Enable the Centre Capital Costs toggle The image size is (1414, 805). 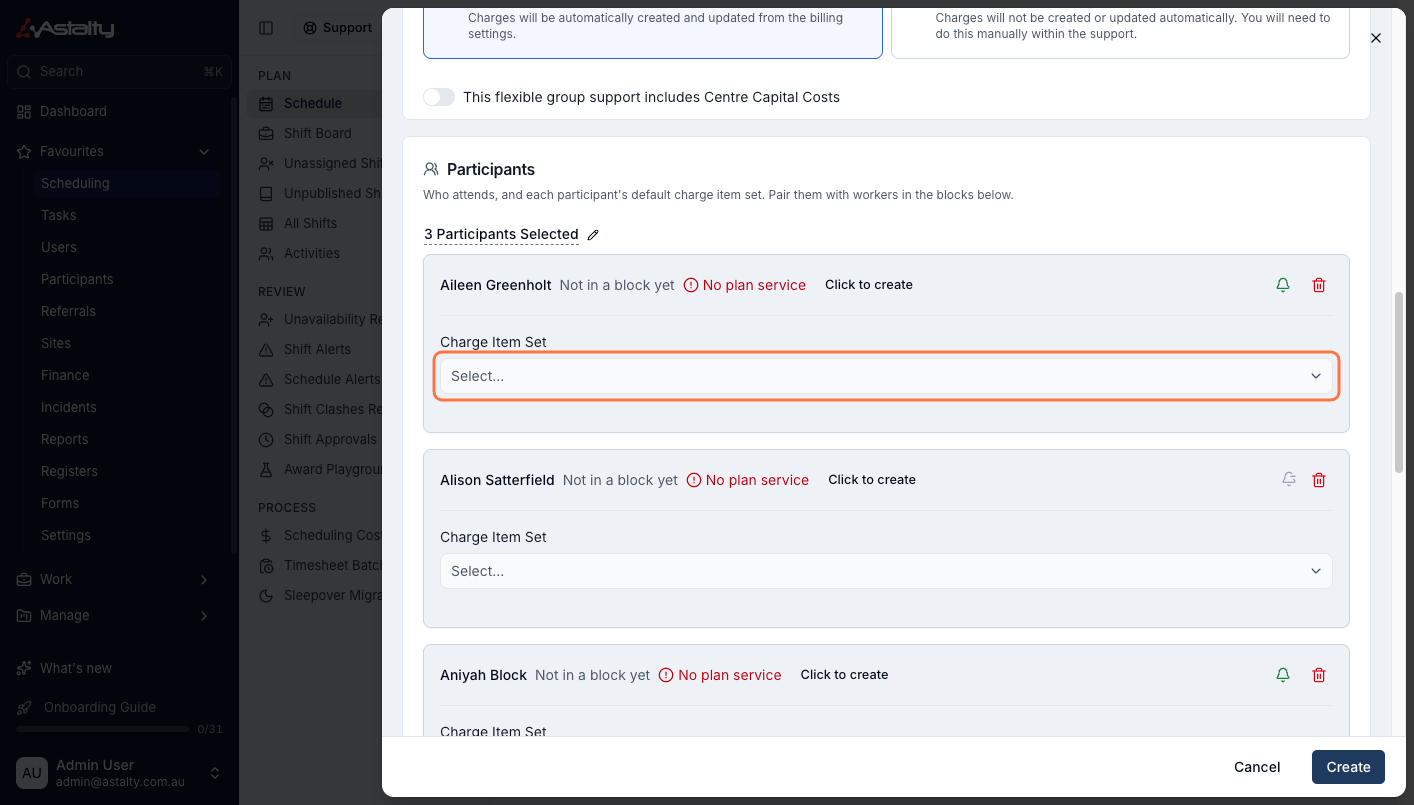[439, 97]
